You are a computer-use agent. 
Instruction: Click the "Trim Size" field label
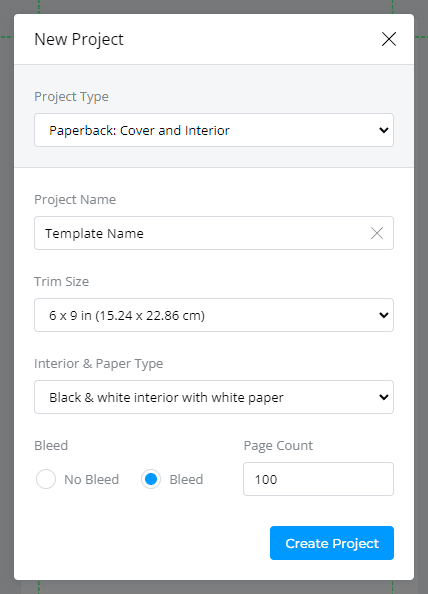click(61, 281)
